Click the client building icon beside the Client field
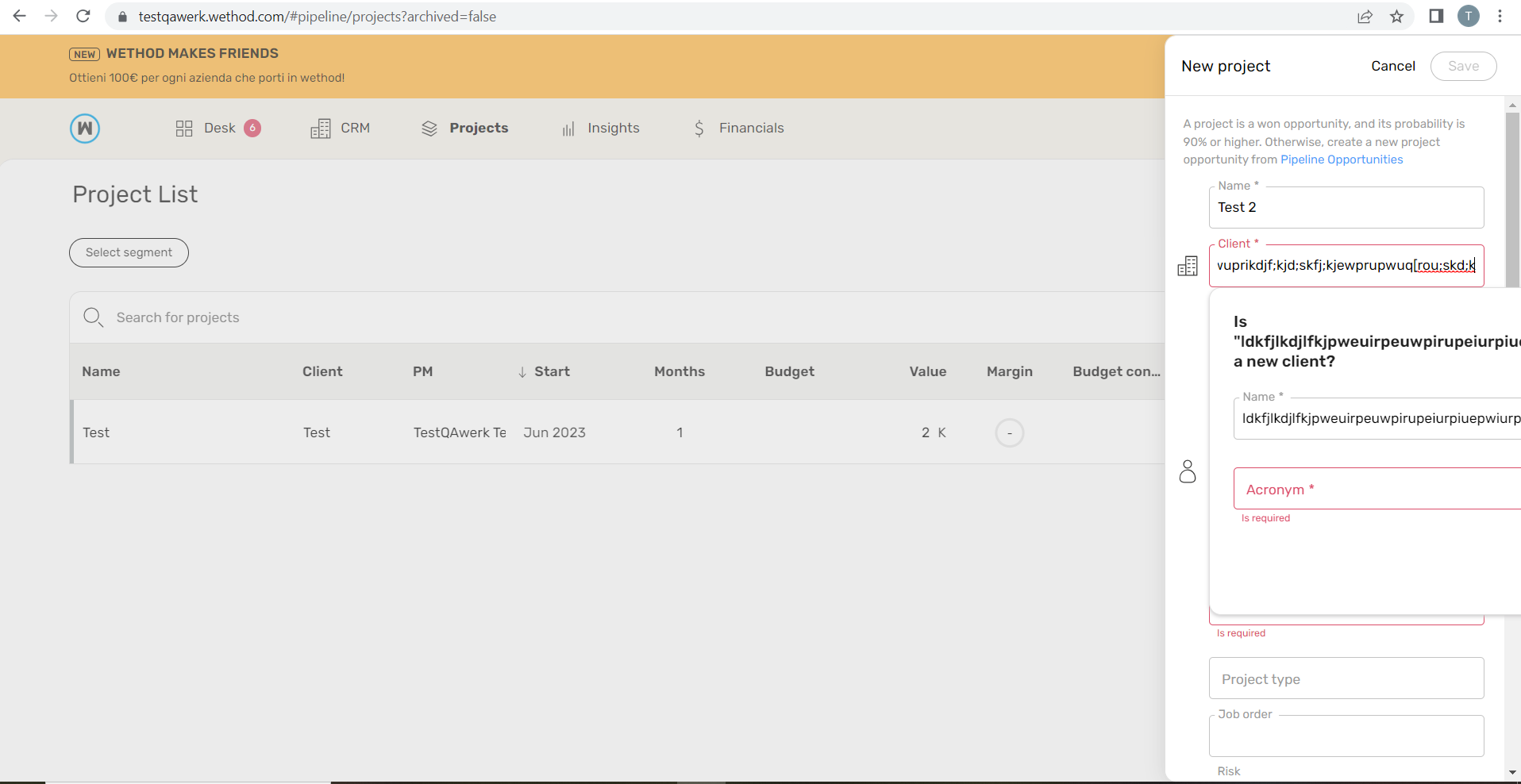 coord(1188,266)
